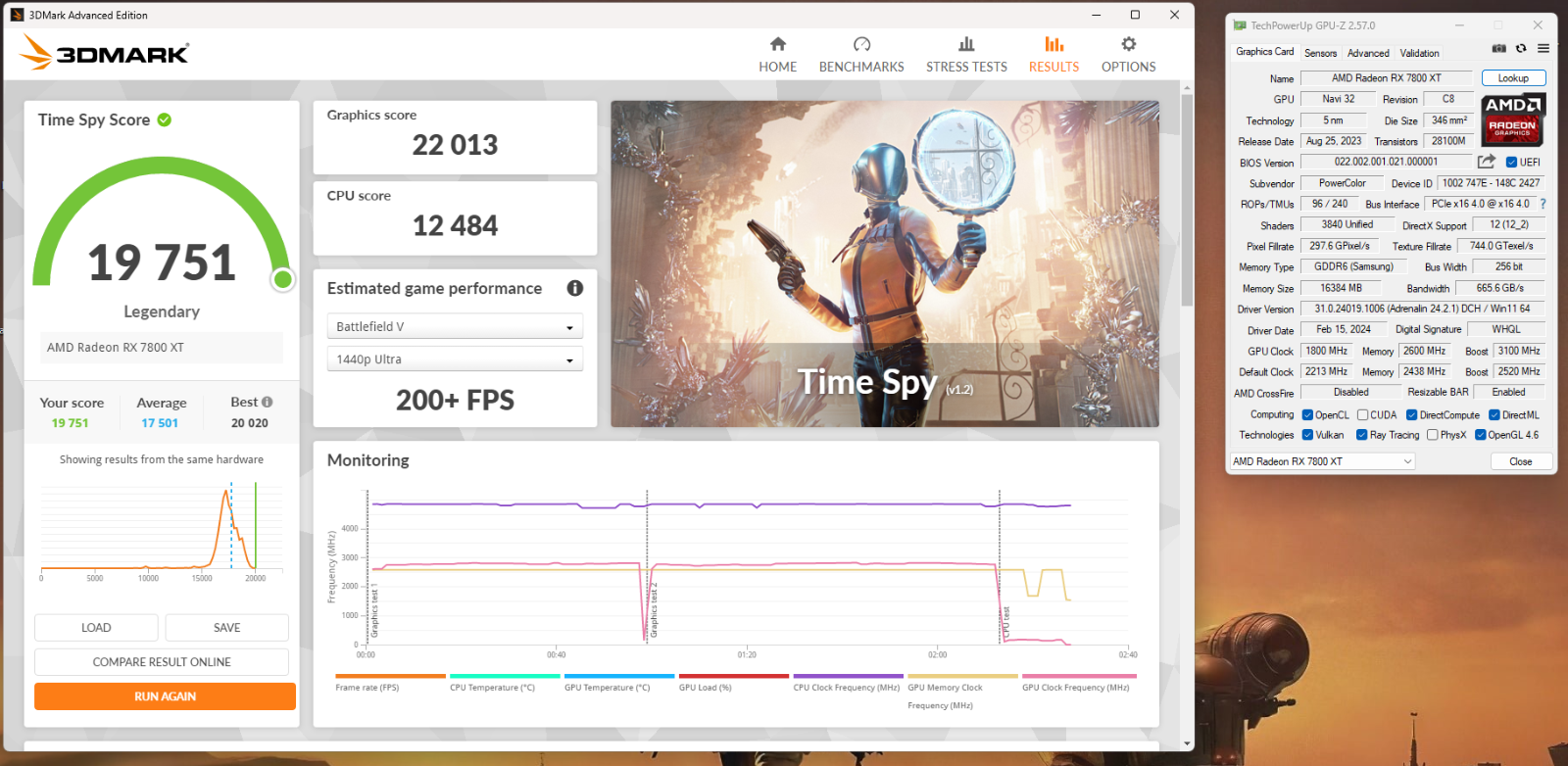This screenshot has height=766, width=1568.
Task: Click the Graphics score value 22 013
Action: [455, 145]
